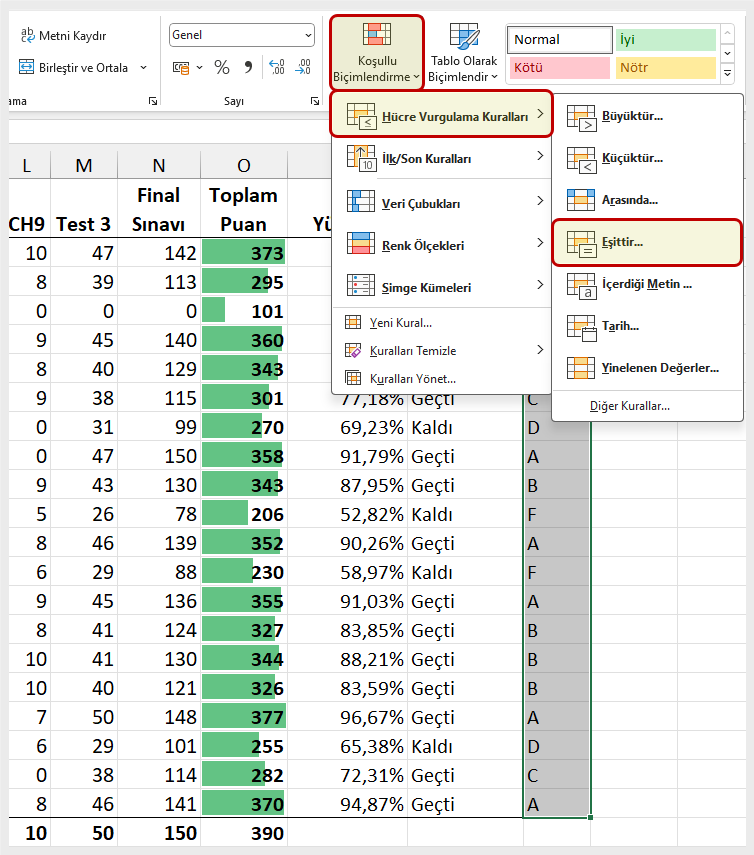Choose the Arasında... rule
The height and width of the screenshot is (855, 754).
(x=647, y=200)
